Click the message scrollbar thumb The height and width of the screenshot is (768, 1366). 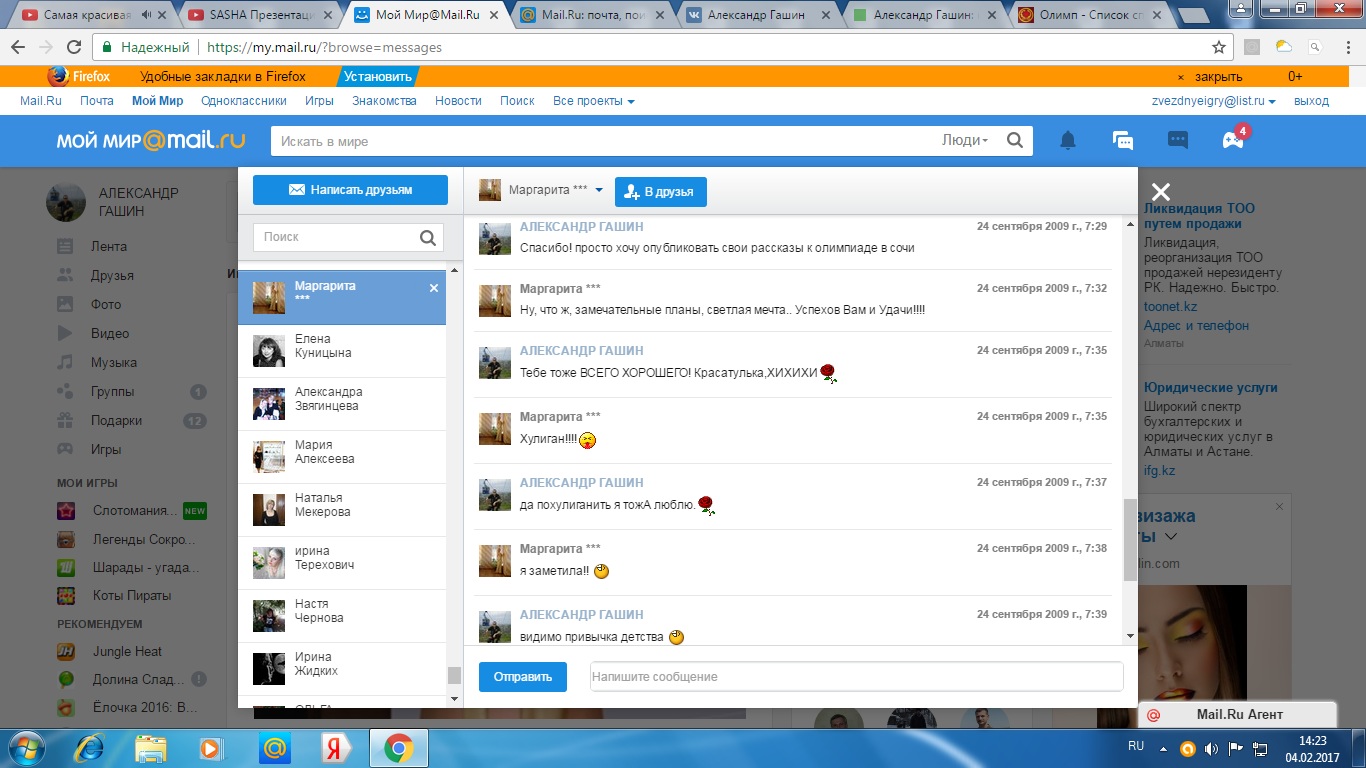click(1130, 540)
